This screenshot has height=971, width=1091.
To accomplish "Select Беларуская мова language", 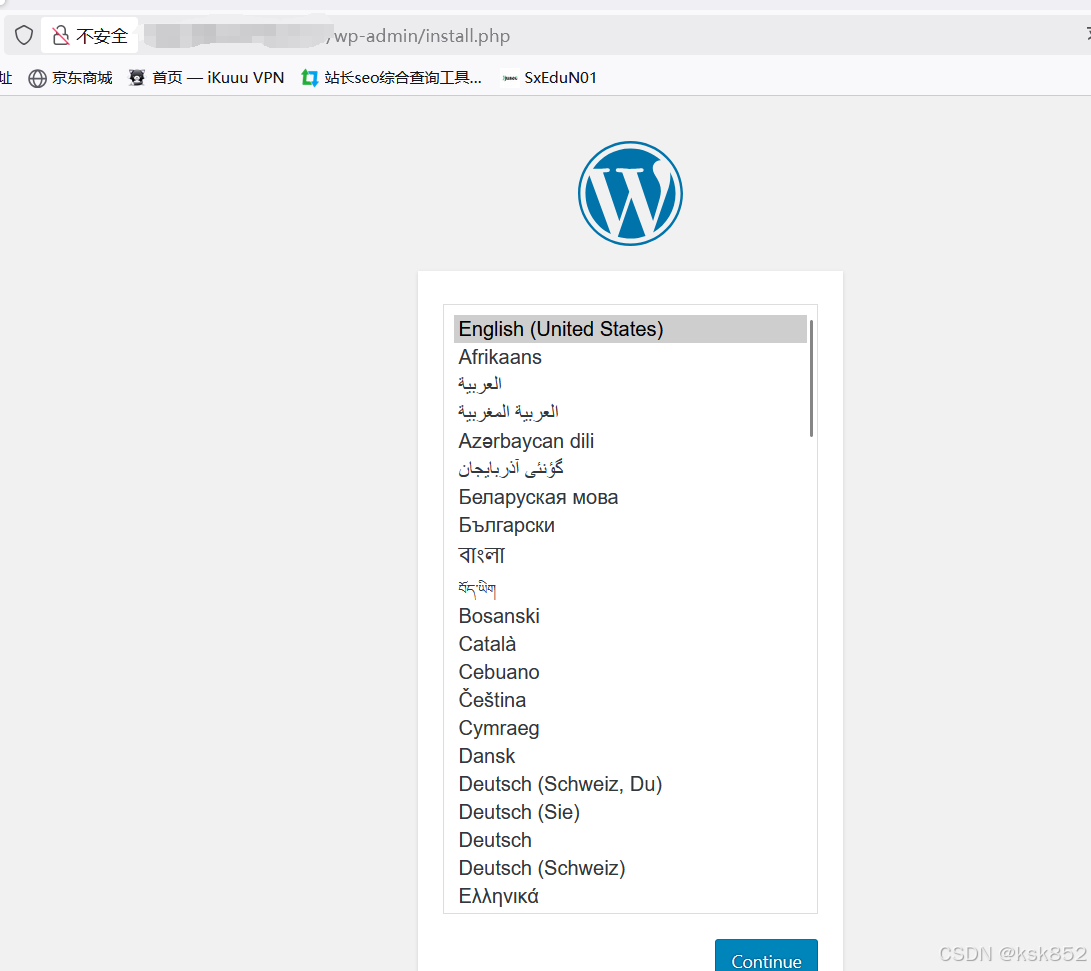I will pyautogui.click(x=630, y=497).
